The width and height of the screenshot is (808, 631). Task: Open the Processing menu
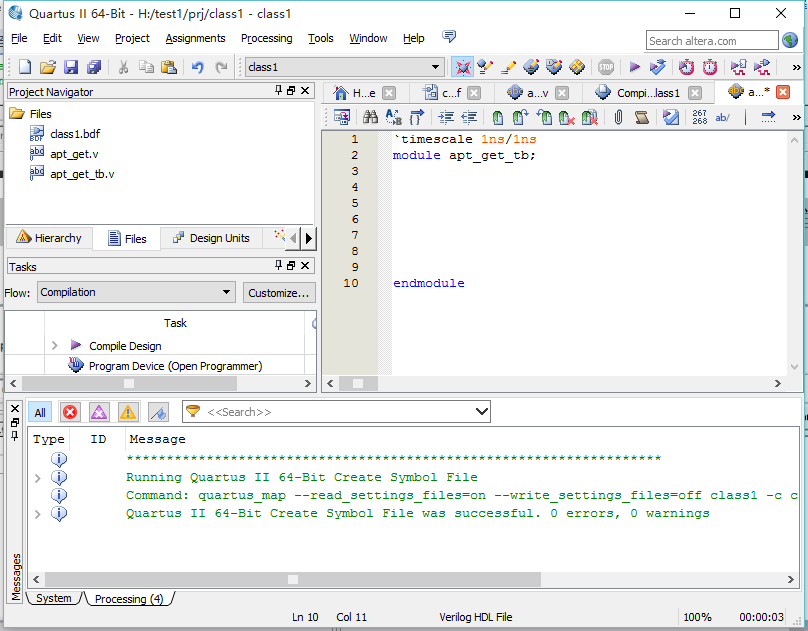pos(266,38)
